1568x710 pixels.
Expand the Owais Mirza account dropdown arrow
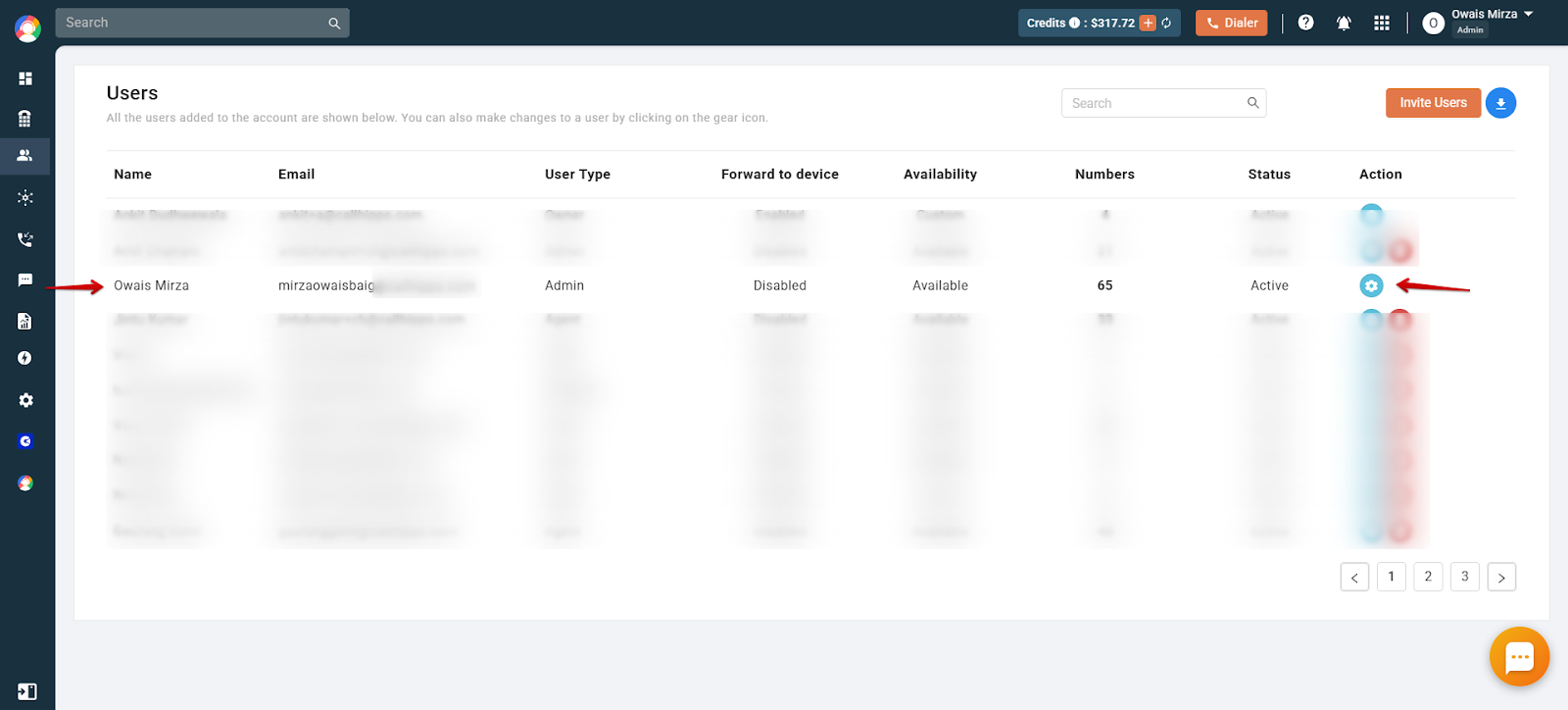click(1528, 14)
